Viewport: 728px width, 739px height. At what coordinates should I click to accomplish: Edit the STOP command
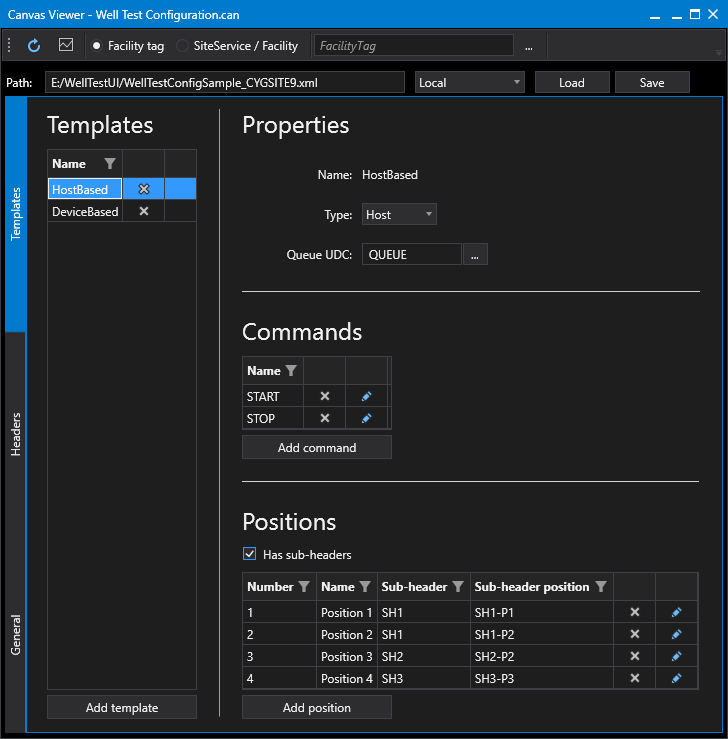(366, 418)
